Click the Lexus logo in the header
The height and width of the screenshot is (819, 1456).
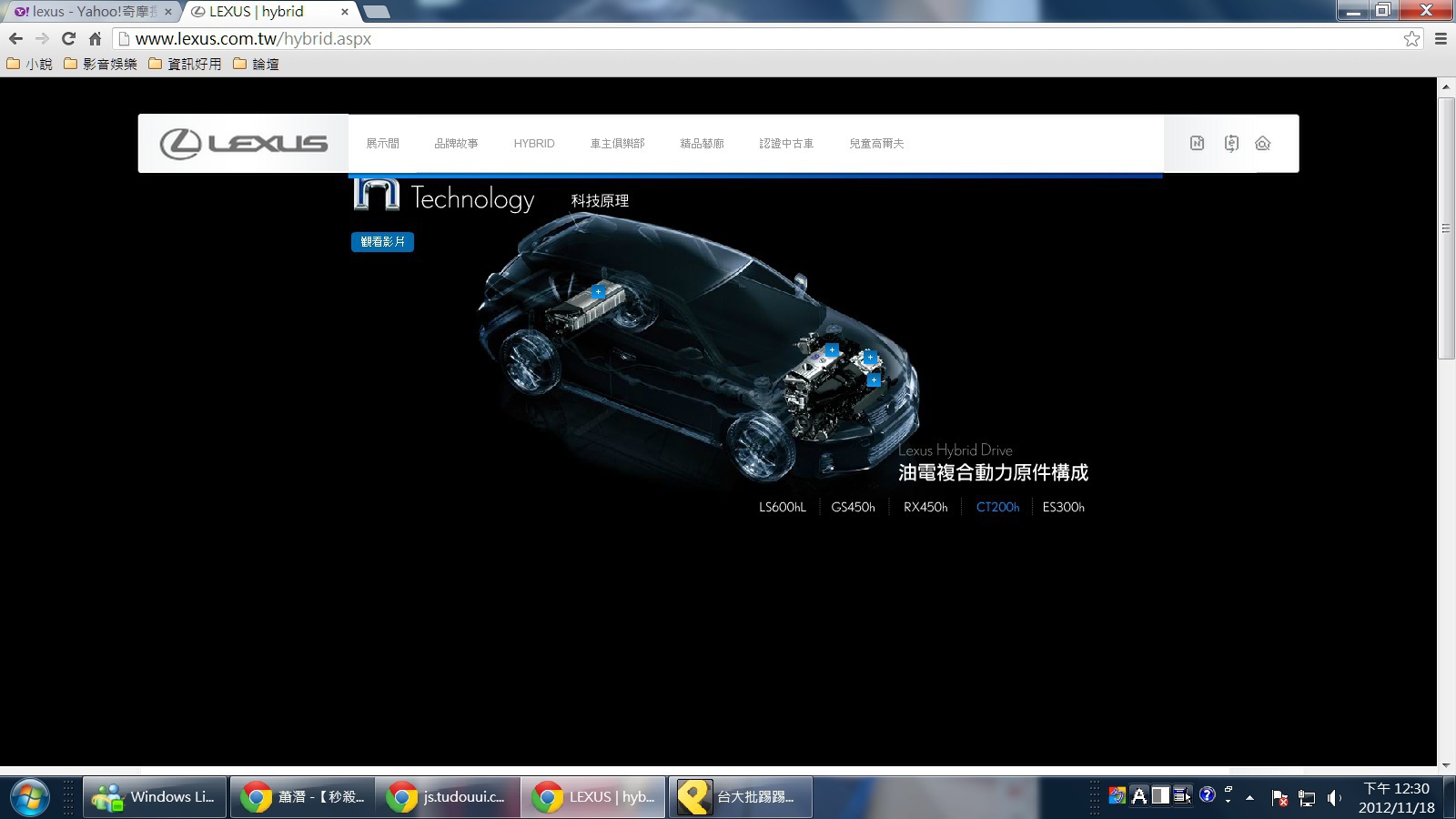[x=243, y=144]
